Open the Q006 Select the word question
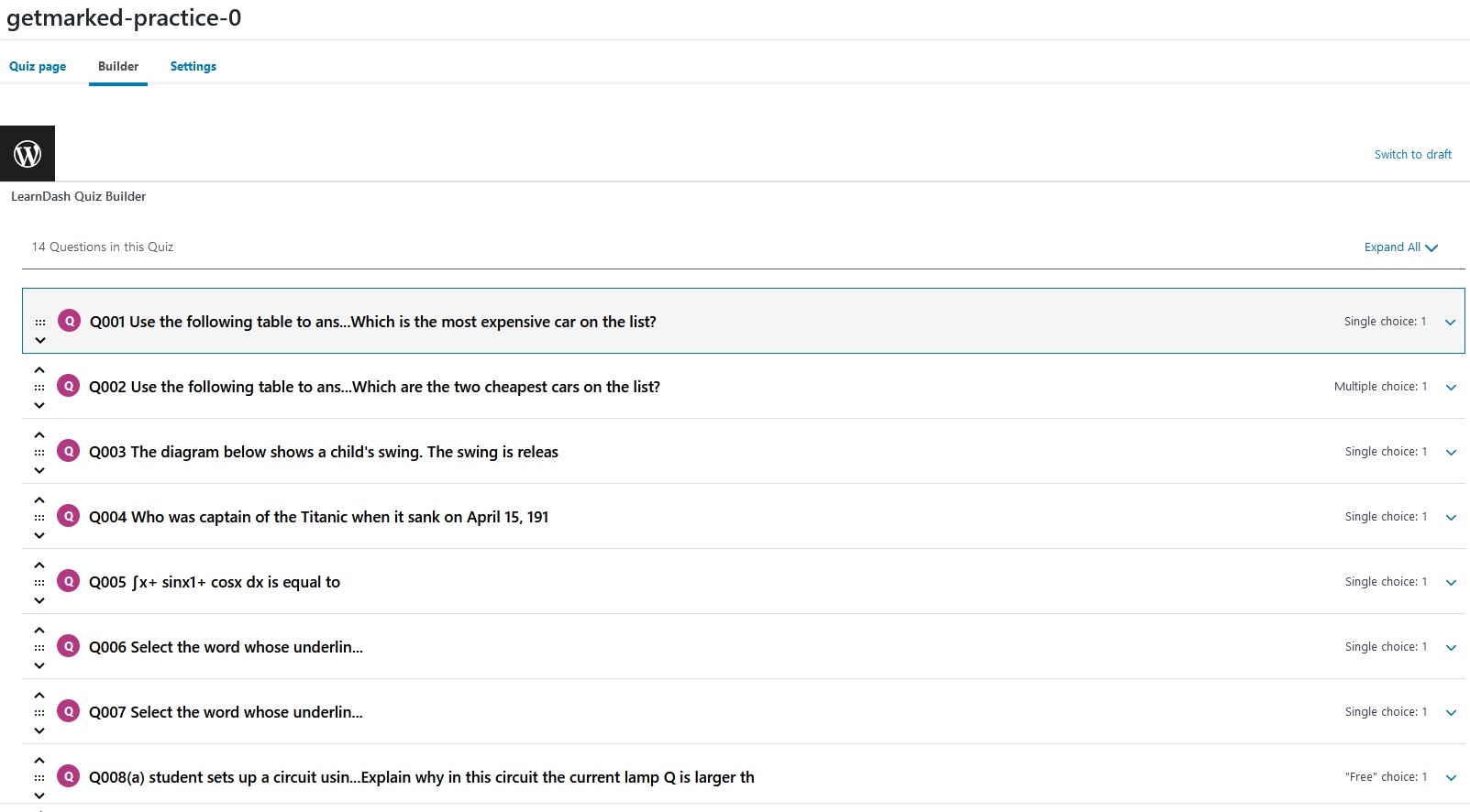Viewport: 1470px width, 812px height. point(226,647)
